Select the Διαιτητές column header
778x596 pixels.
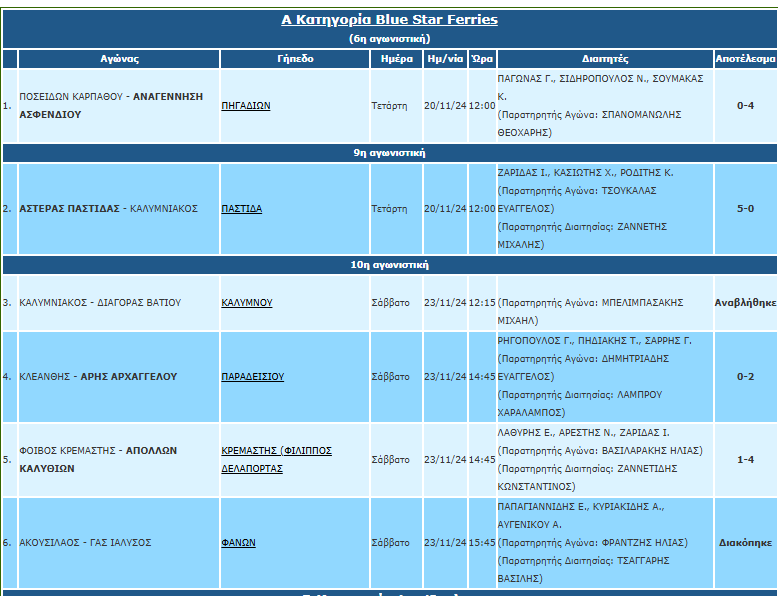tap(605, 59)
